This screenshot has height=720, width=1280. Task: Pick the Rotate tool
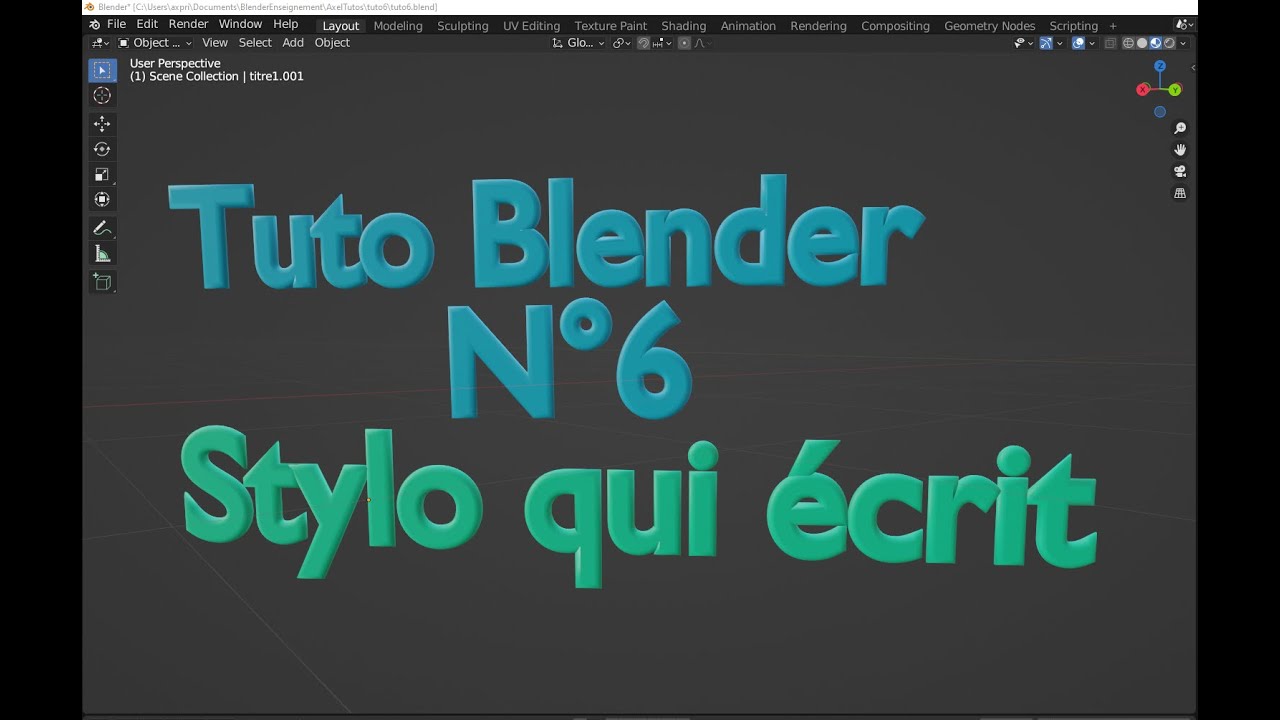(101, 149)
